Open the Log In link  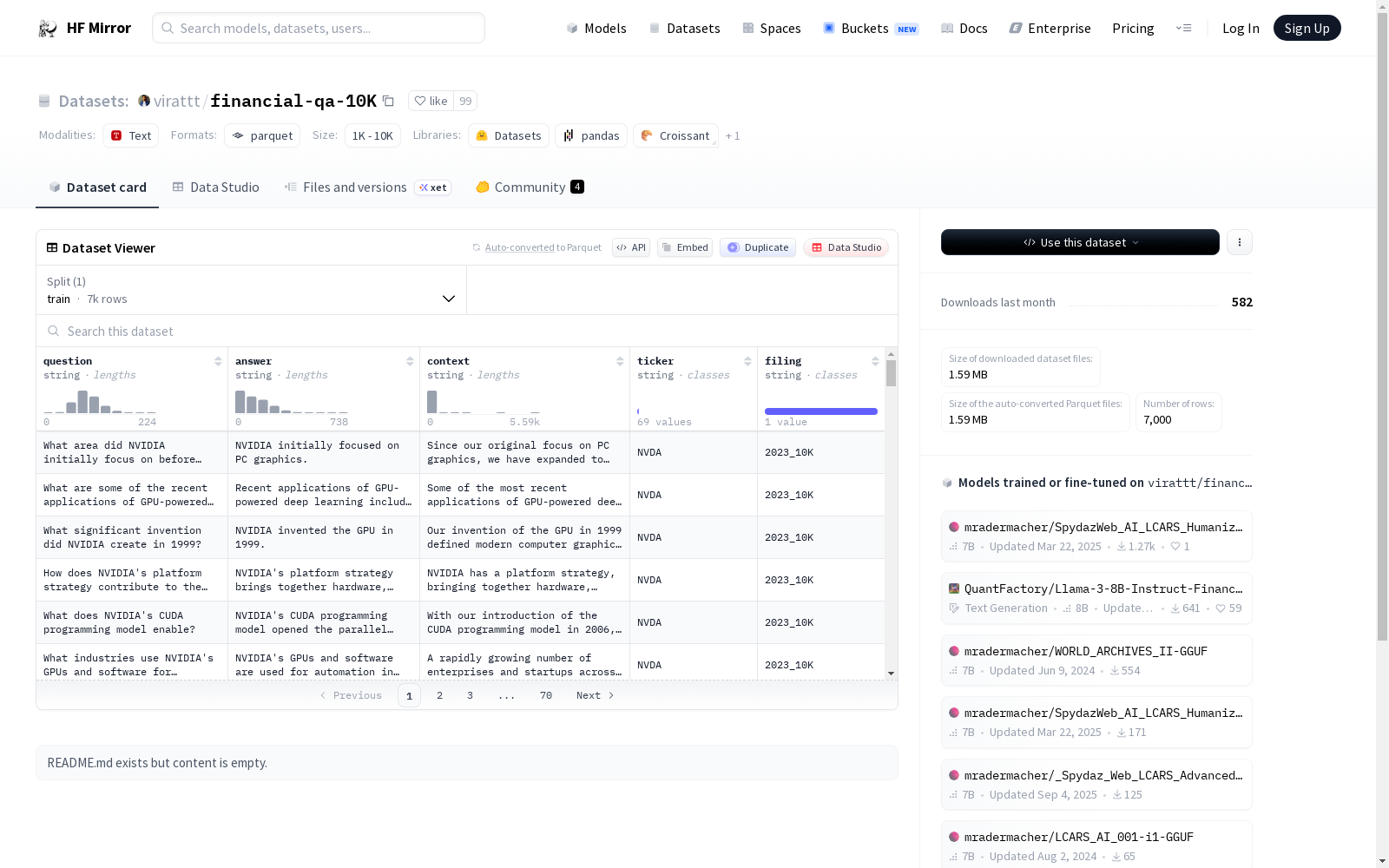tap(1241, 29)
